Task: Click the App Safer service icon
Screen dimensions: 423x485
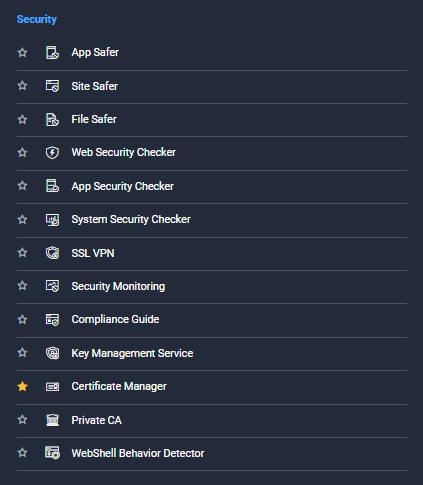Action: click(x=52, y=53)
